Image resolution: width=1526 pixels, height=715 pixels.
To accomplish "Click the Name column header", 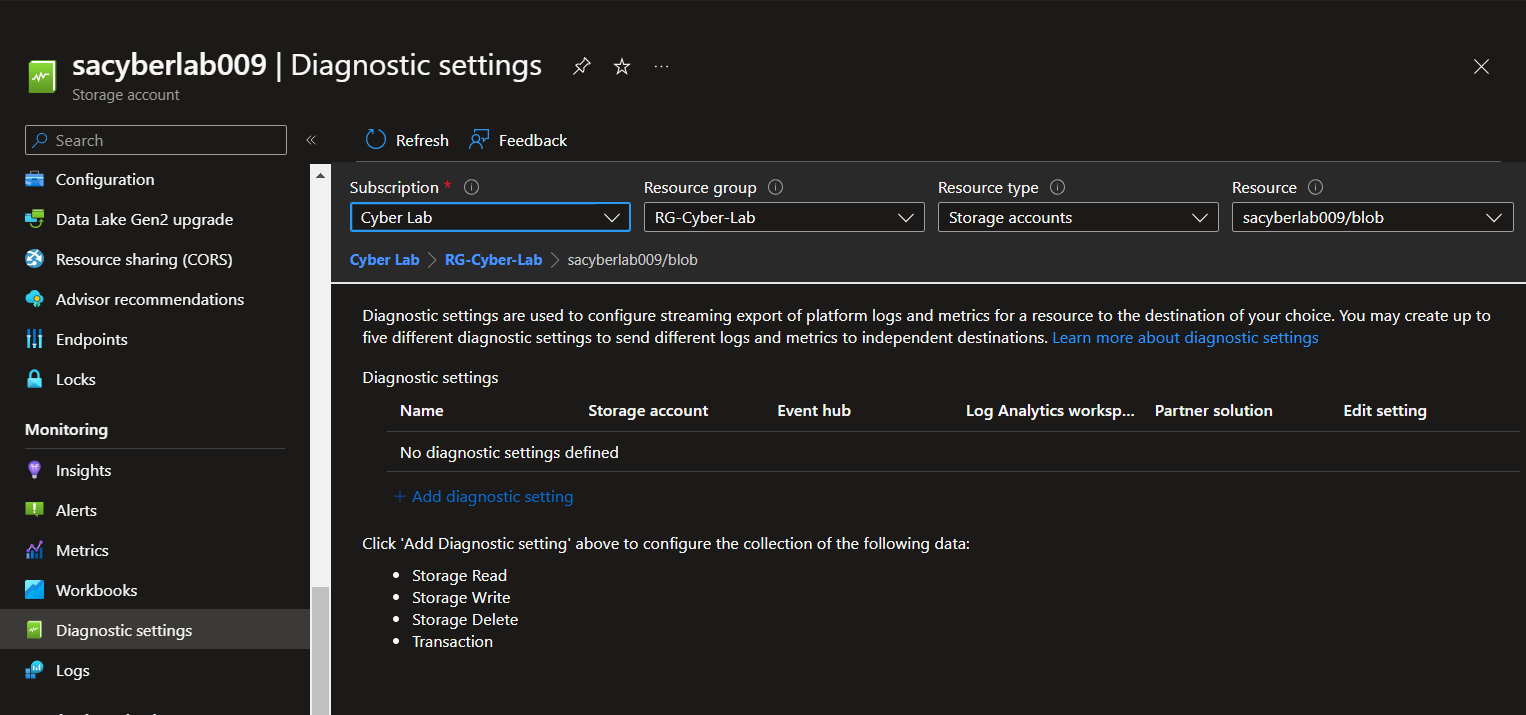I will (422, 411).
